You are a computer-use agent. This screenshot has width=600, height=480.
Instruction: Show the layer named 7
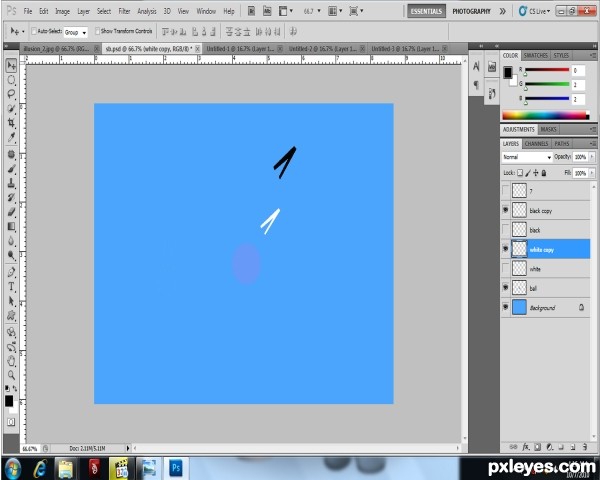coord(505,190)
